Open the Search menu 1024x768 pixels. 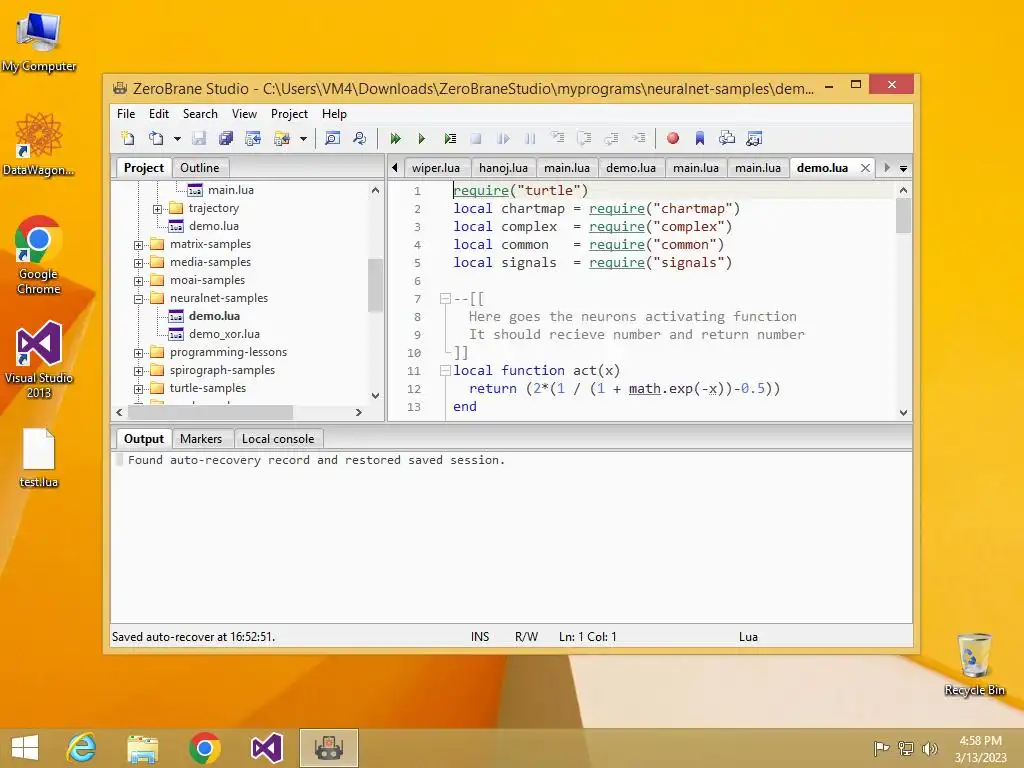(200, 114)
